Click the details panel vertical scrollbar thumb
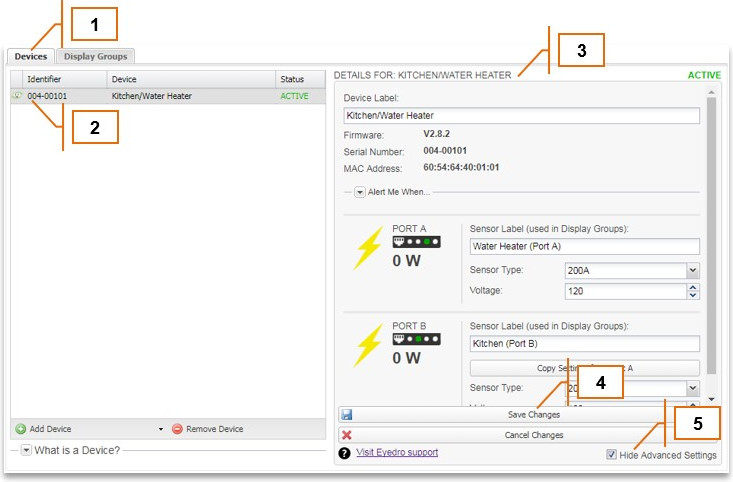Viewport: 733px width, 482px height. (711, 235)
